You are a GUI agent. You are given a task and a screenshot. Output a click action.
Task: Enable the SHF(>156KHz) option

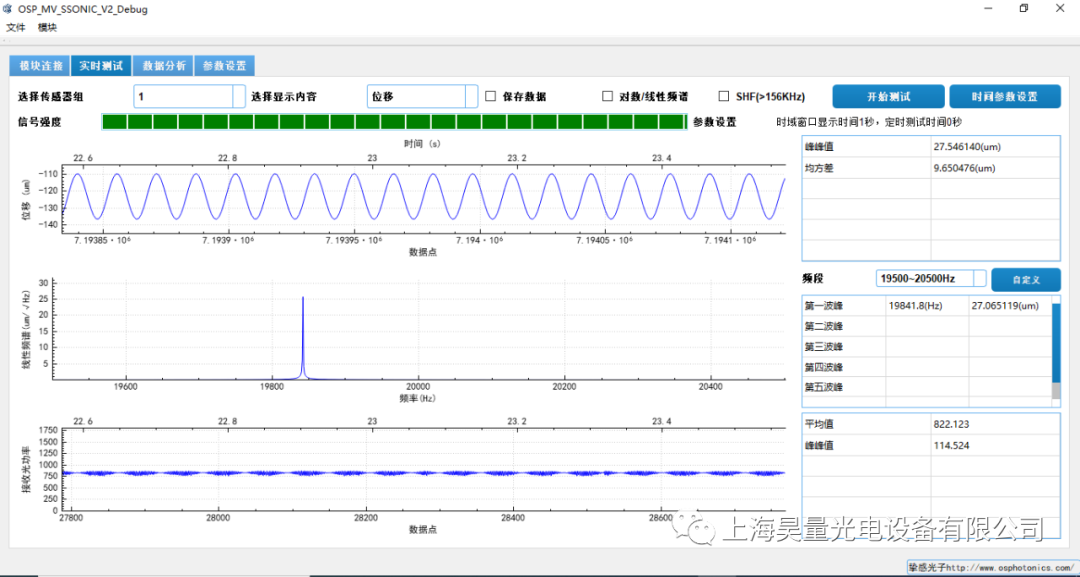[724, 96]
